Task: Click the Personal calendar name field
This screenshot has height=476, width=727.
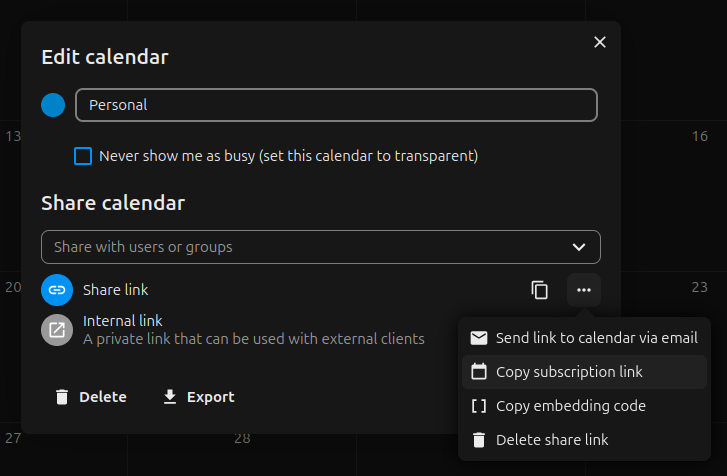Action: pos(336,105)
